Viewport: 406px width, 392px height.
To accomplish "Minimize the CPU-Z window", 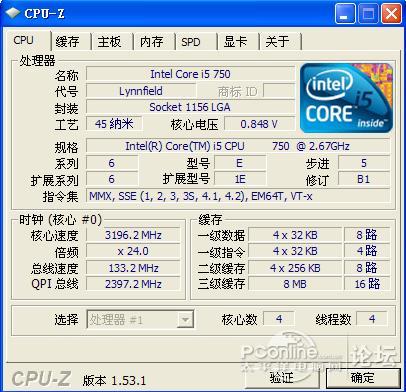I will [x=345, y=13].
